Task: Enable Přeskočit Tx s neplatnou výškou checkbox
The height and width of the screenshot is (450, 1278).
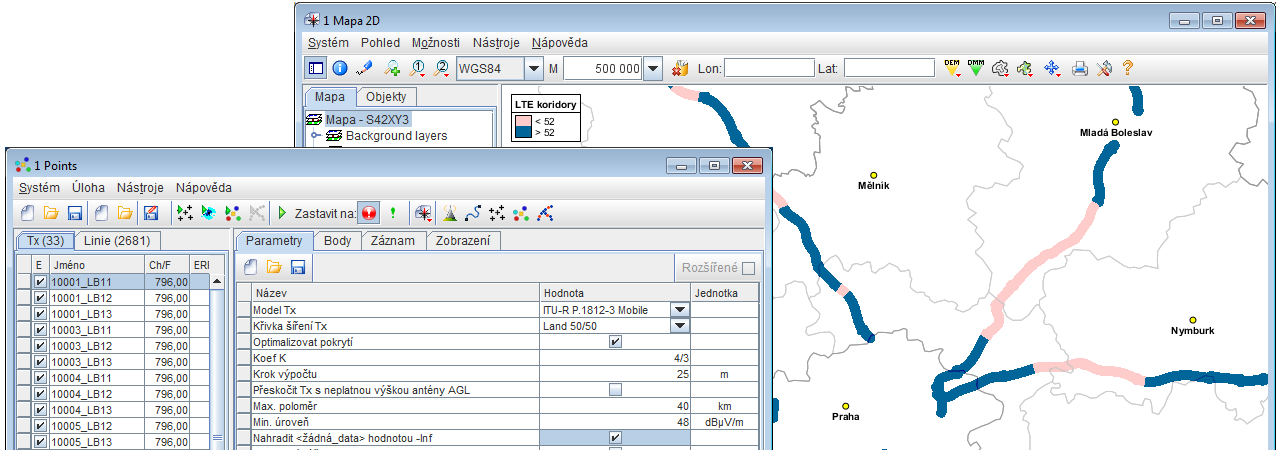Action: coord(615,389)
